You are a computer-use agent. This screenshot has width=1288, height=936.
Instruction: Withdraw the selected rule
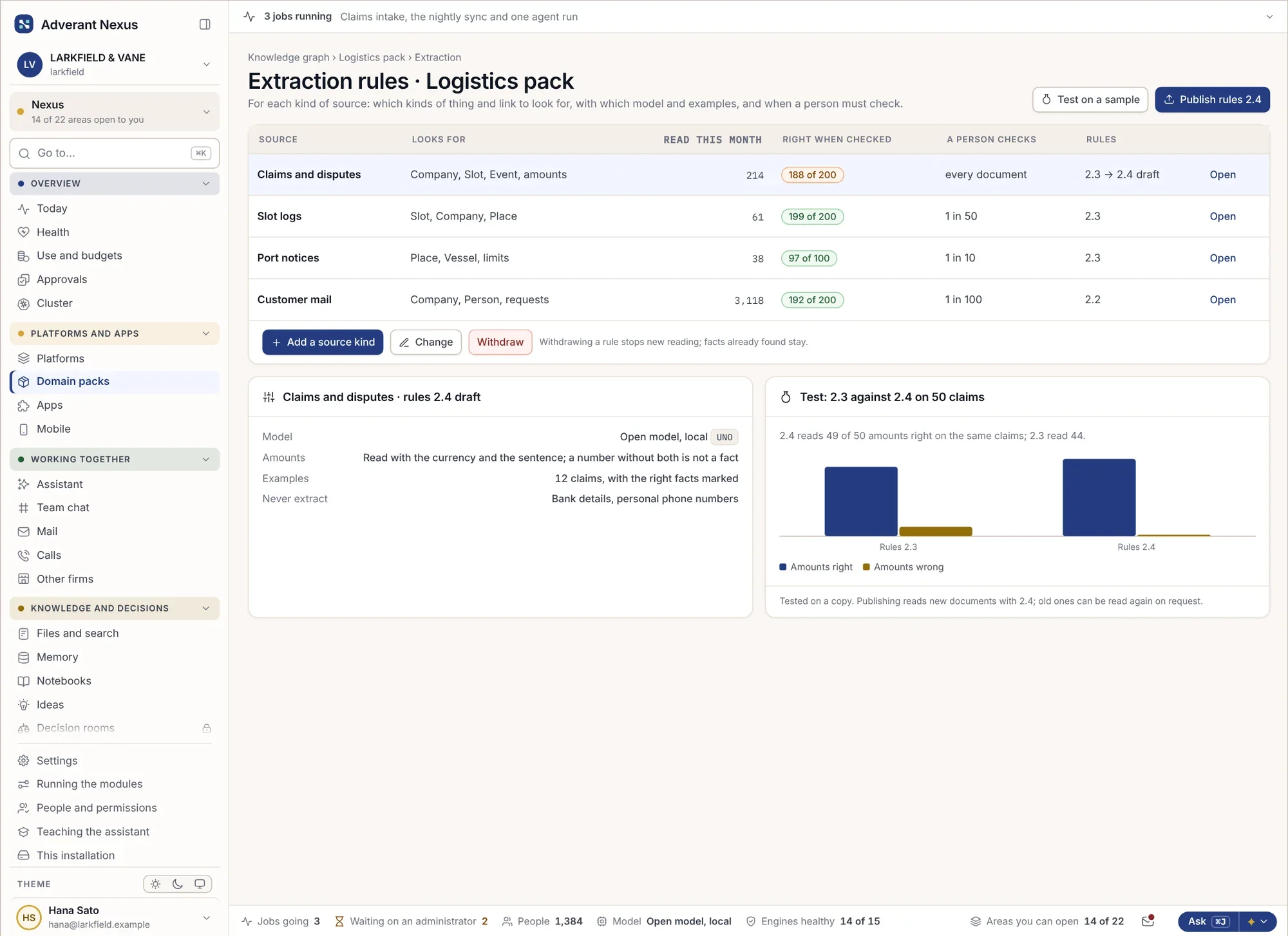[x=500, y=342]
